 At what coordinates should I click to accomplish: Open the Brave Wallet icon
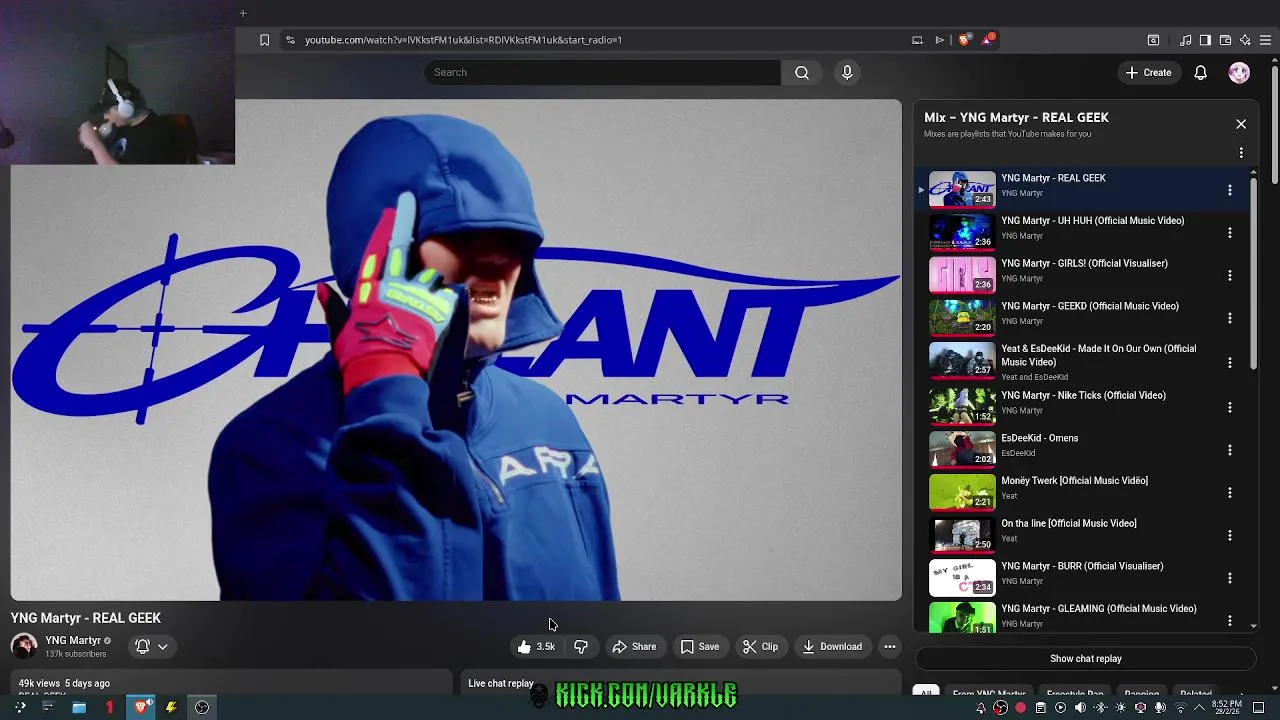(x=1225, y=40)
